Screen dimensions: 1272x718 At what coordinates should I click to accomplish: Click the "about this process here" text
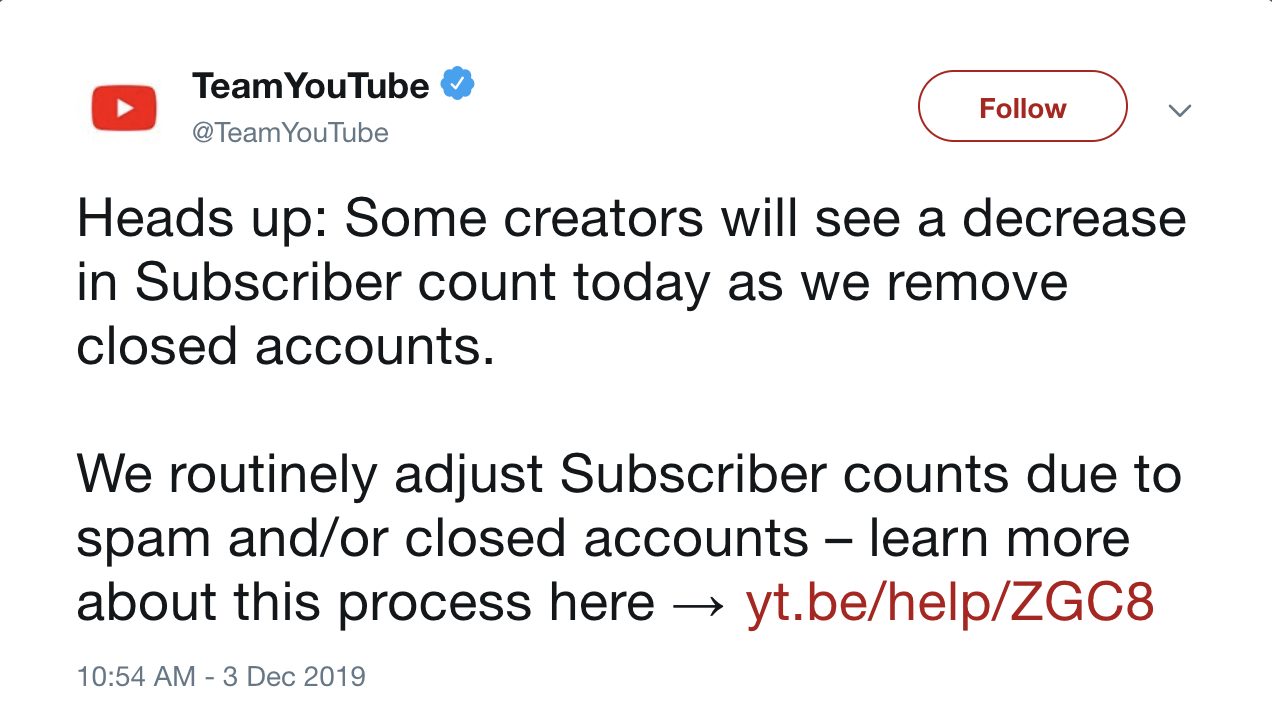[366, 603]
